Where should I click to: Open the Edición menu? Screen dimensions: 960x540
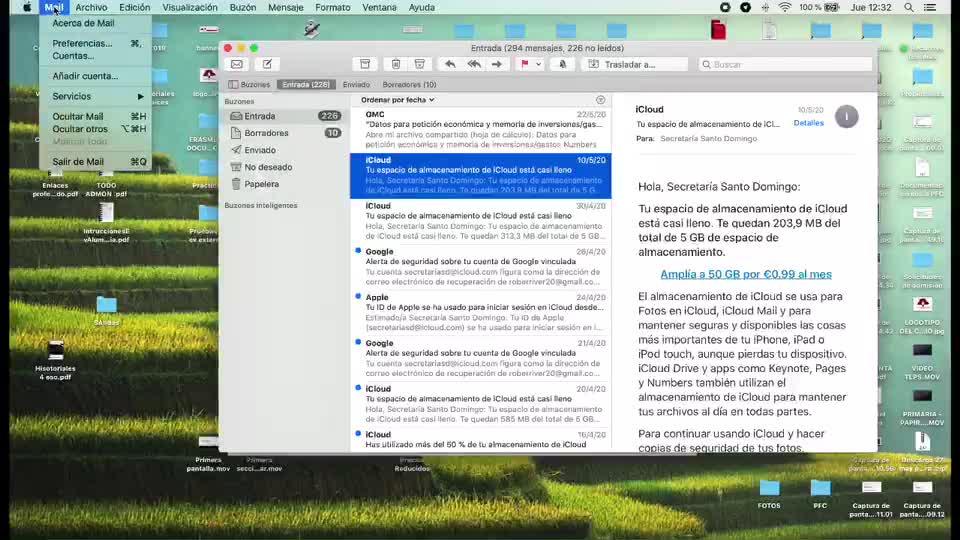135,7
